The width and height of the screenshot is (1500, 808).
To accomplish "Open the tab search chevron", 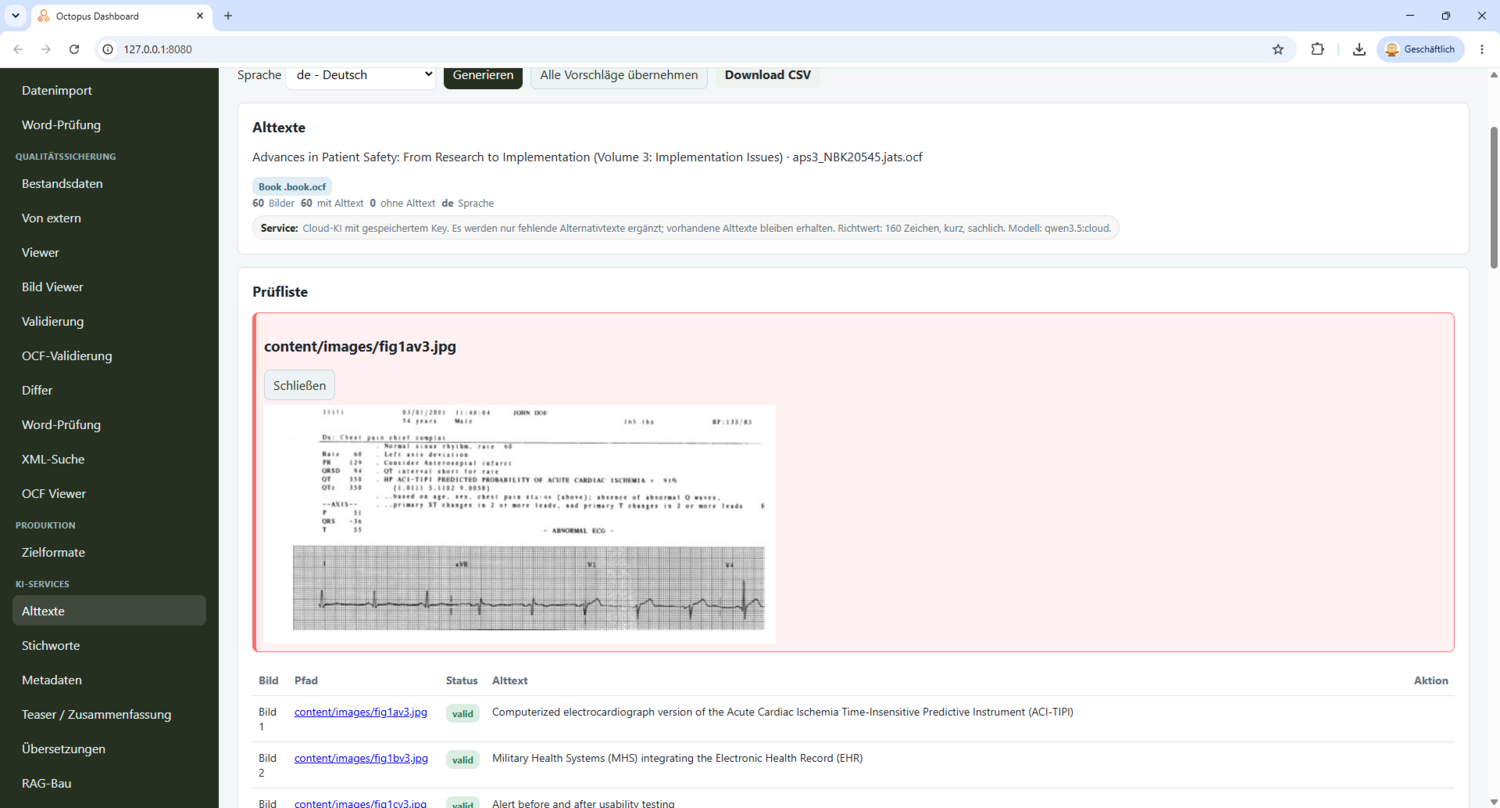I will pos(15,16).
